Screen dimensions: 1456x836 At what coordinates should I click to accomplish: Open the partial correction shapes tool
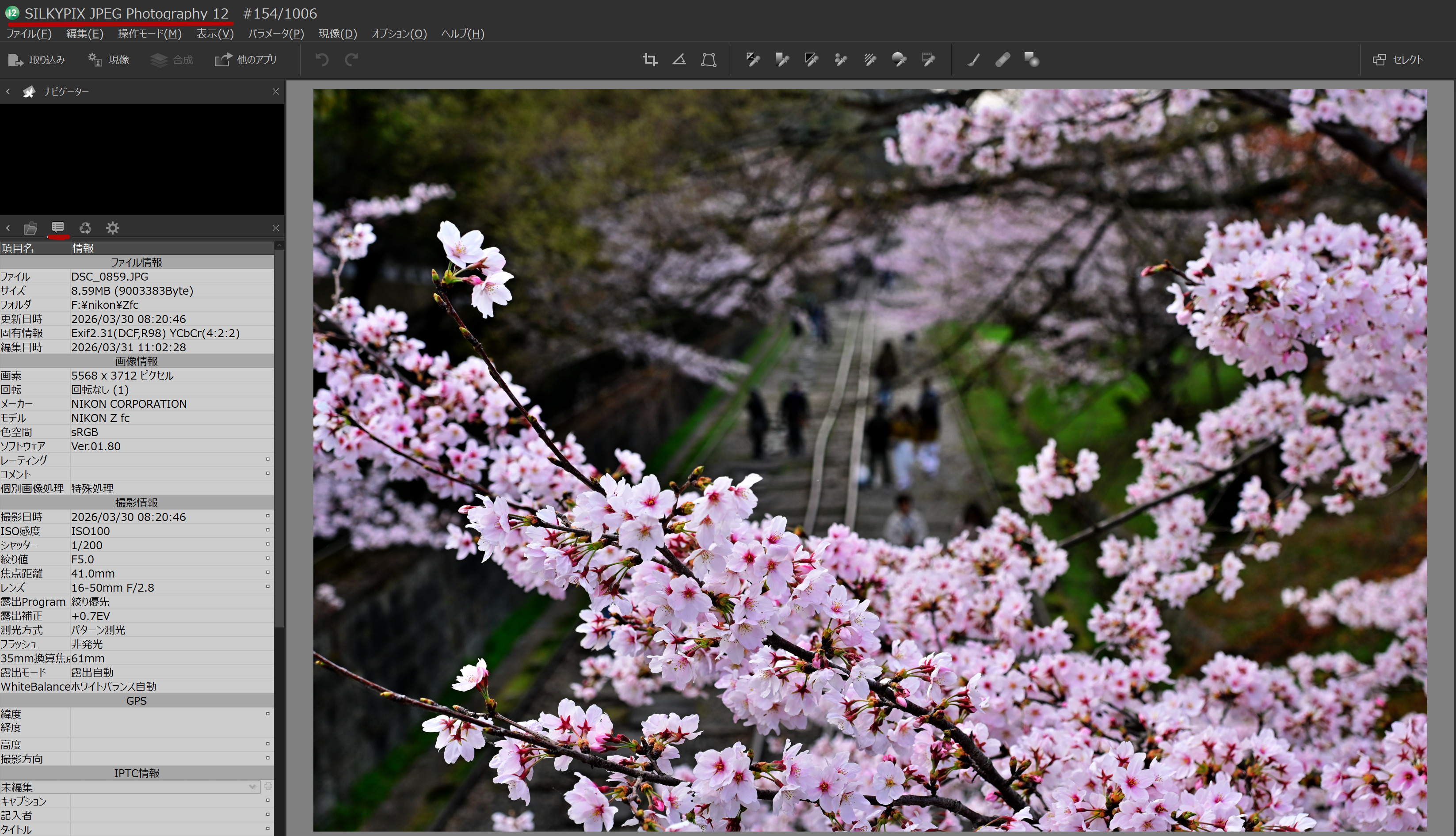[x=1032, y=60]
